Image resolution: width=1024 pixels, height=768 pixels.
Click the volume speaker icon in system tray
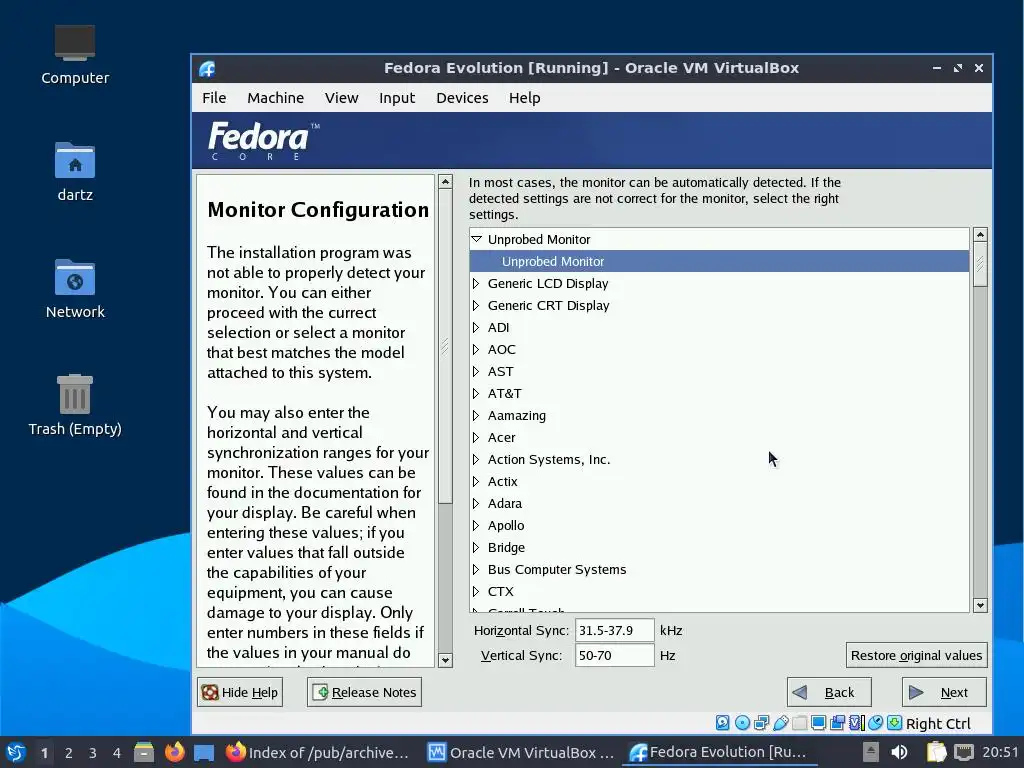tap(899, 752)
